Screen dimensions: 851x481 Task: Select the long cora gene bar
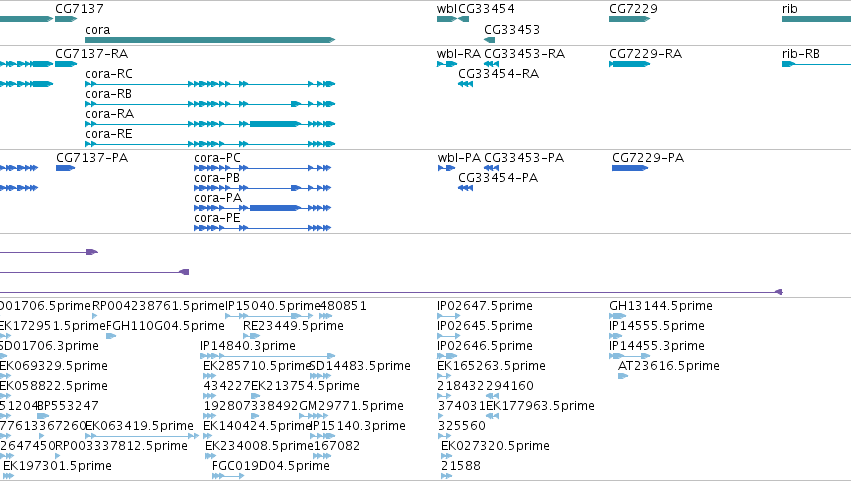(x=210, y=40)
